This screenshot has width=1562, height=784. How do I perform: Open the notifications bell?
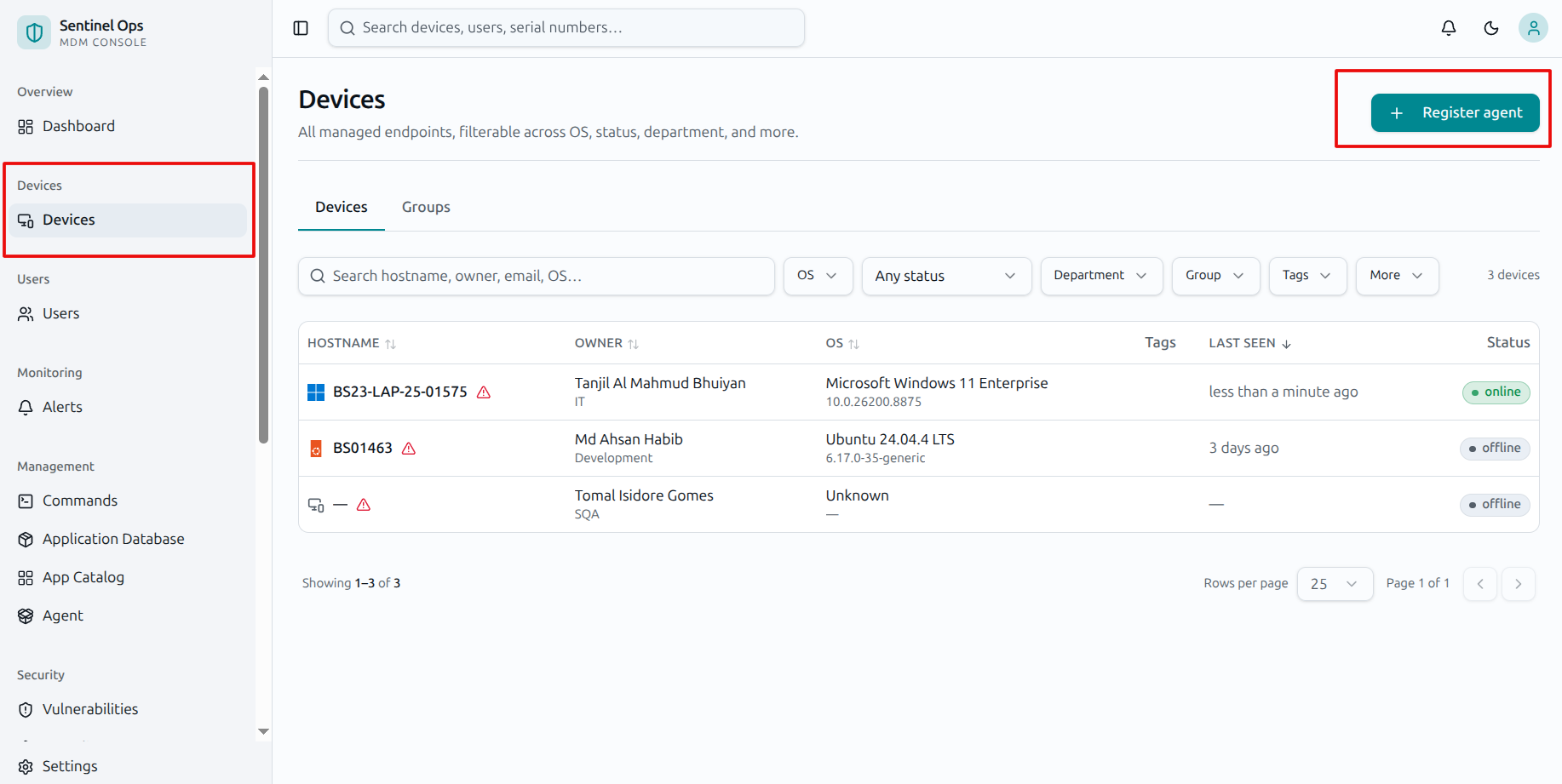1449,28
